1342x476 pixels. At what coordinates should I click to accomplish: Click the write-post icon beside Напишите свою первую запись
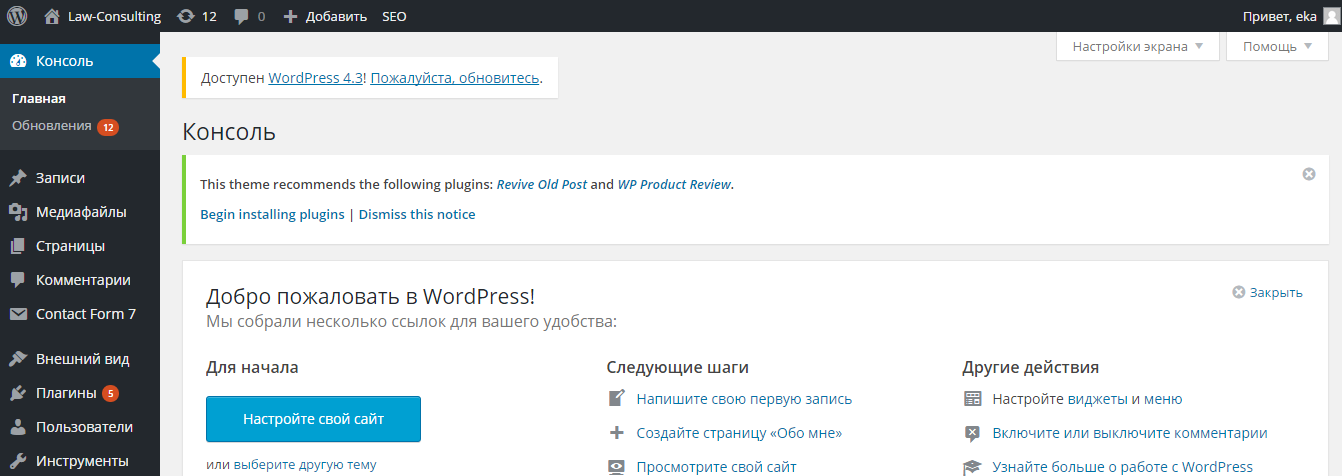coord(617,399)
